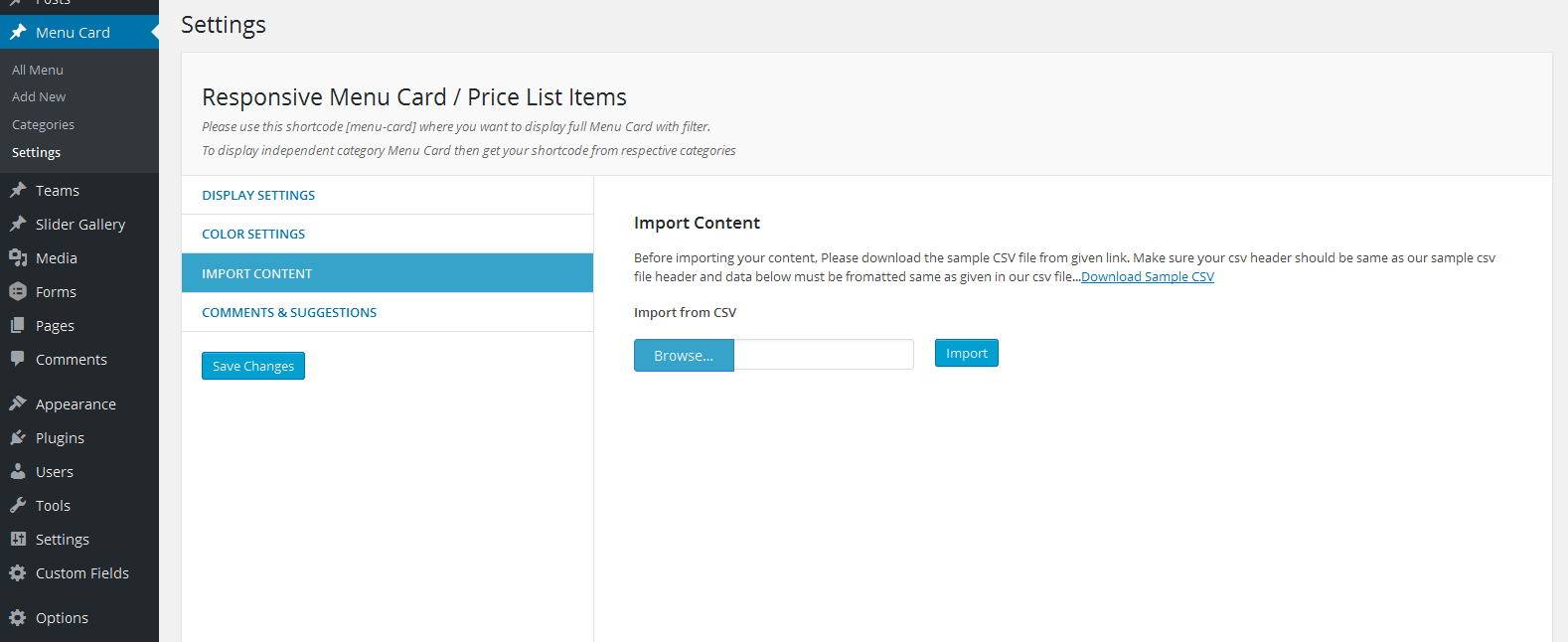The height and width of the screenshot is (642, 1568).
Task: Open Media via its sidebar icon
Action: (18, 257)
